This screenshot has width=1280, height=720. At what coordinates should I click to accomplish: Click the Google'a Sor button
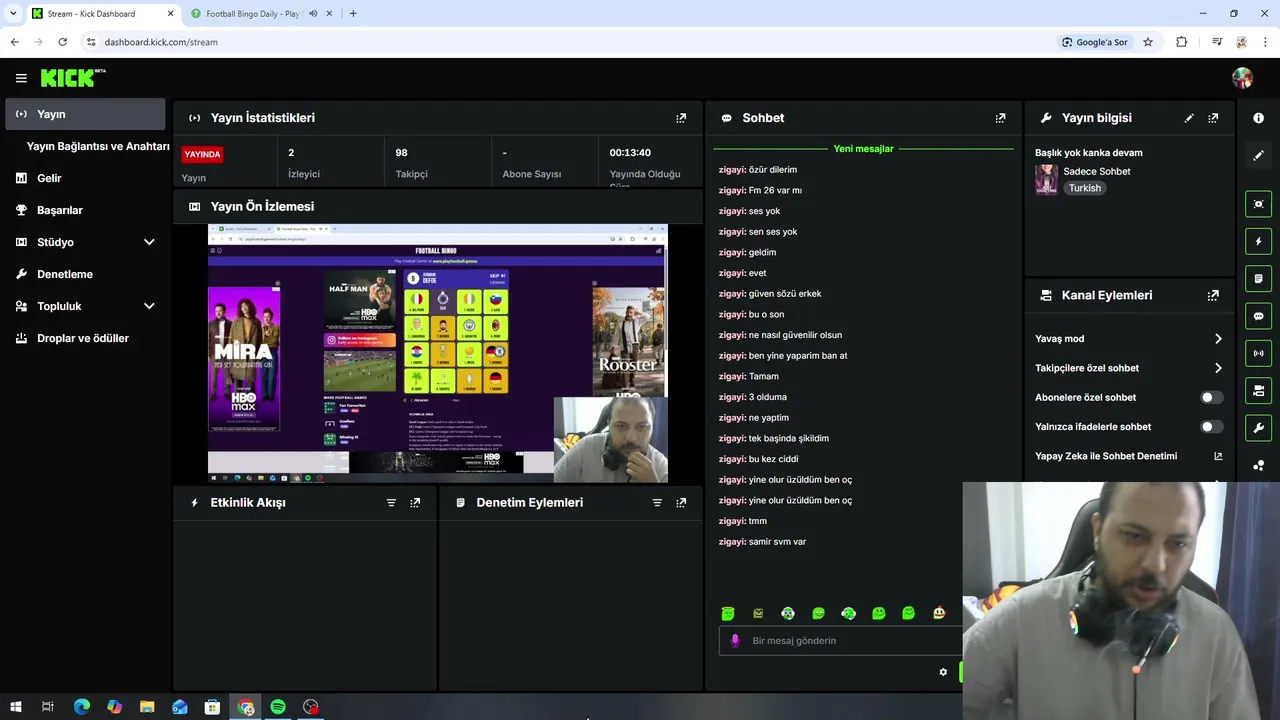point(1095,42)
